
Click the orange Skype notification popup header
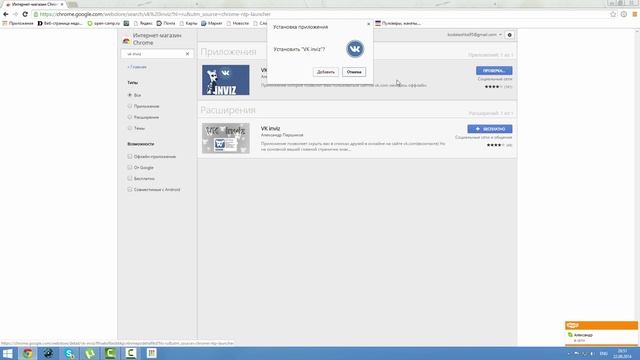click(x=601, y=325)
